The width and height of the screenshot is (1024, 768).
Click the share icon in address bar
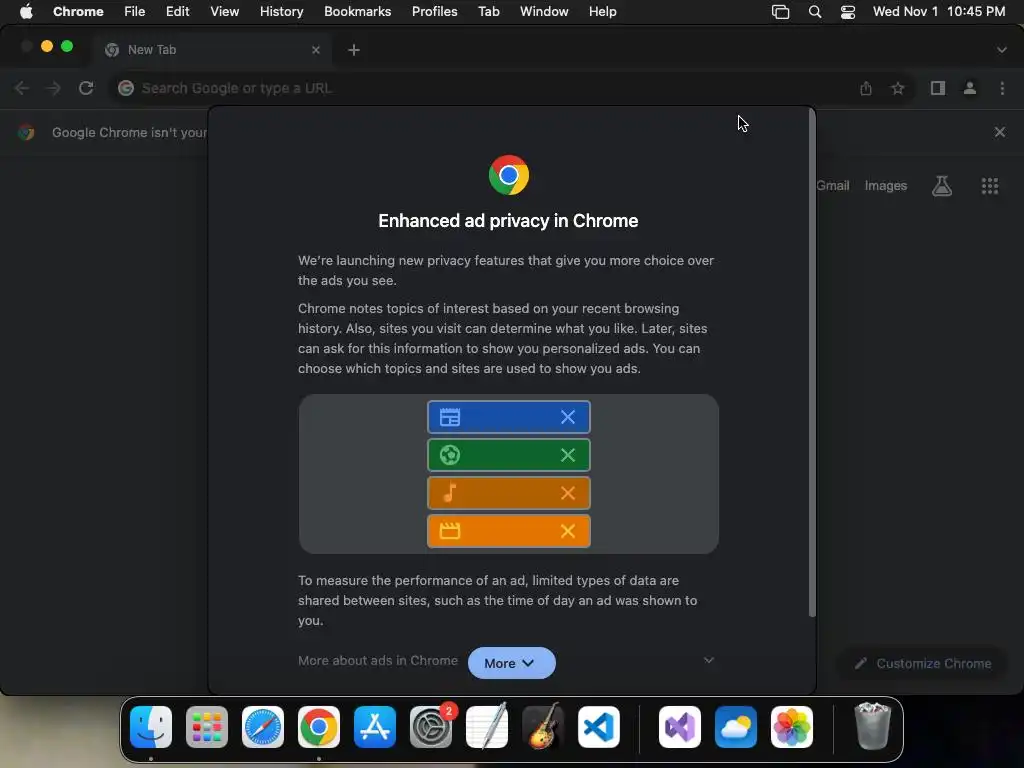866,88
